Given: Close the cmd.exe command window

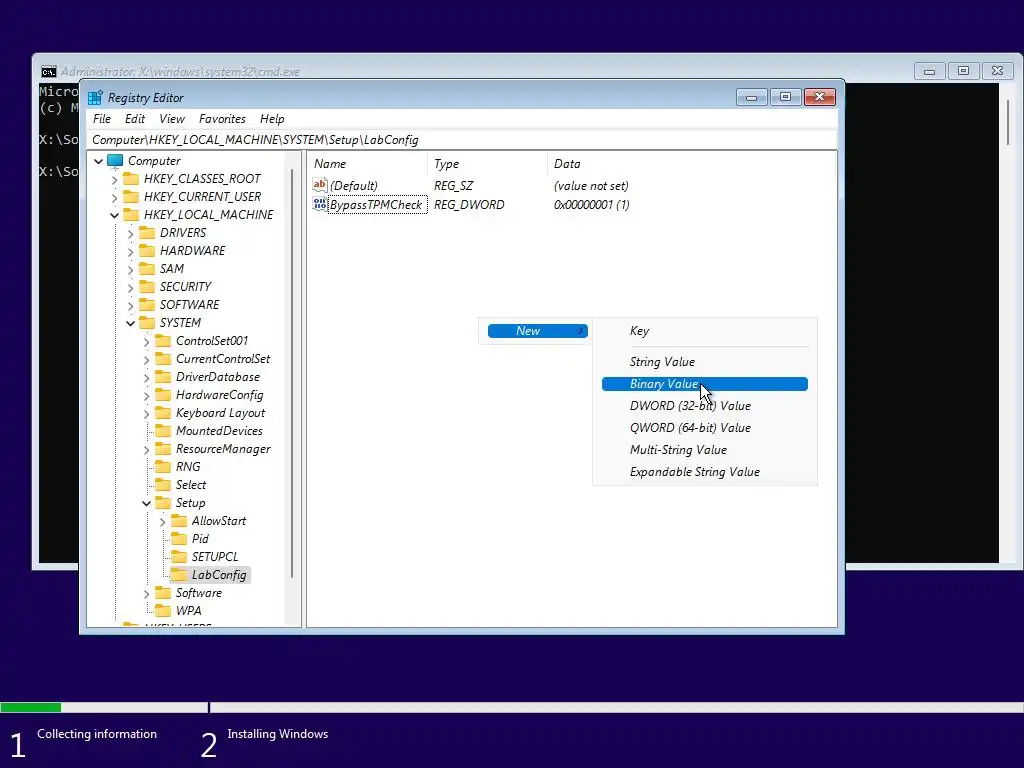Looking at the screenshot, I should pos(997,71).
